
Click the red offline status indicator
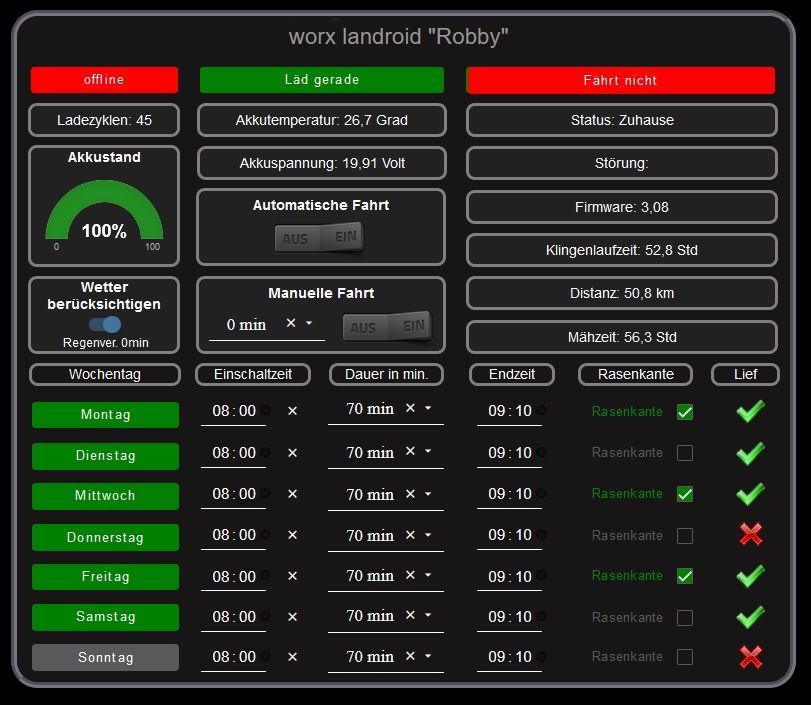[104, 80]
